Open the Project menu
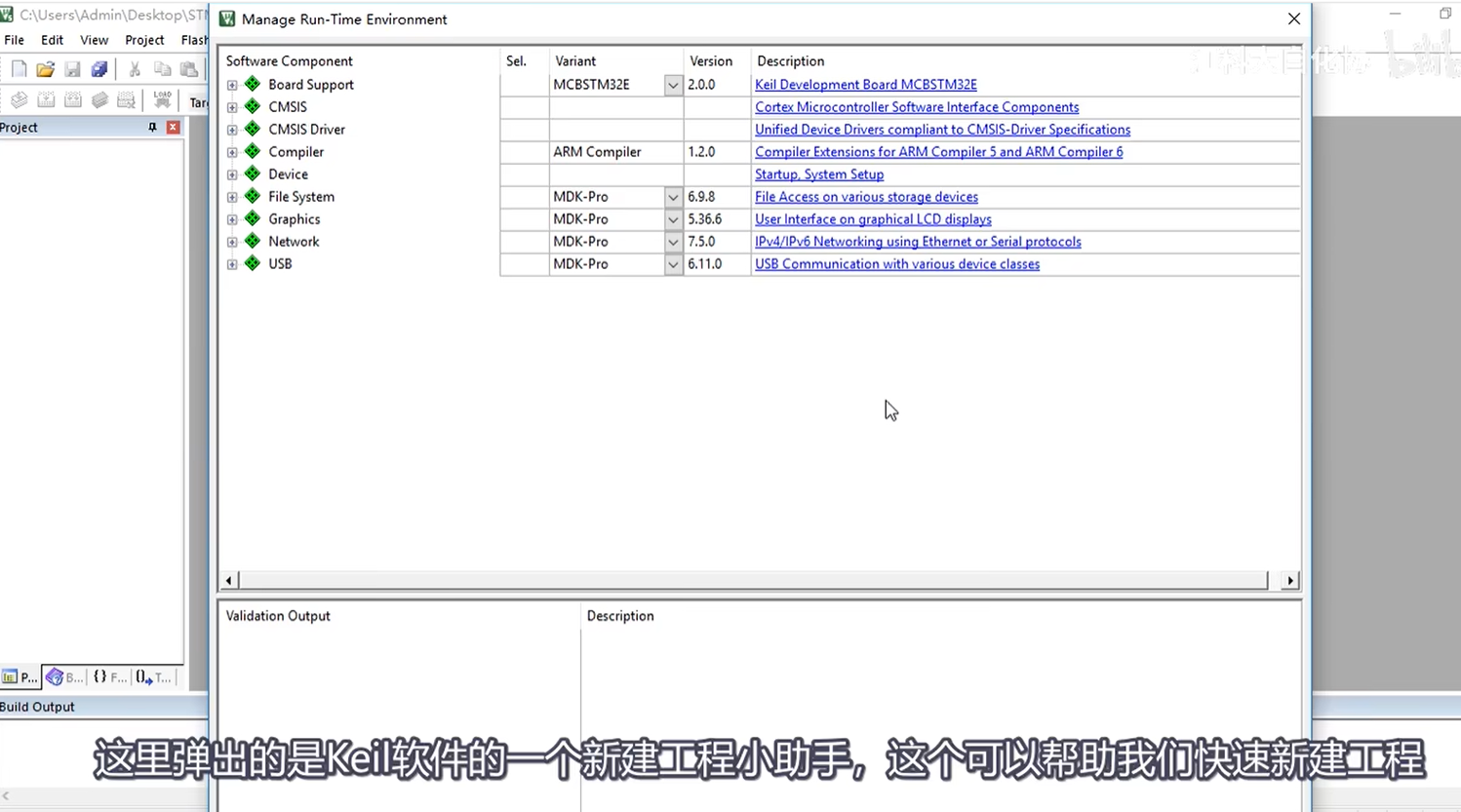Image resolution: width=1461 pixels, height=812 pixels. [x=144, y=40]
